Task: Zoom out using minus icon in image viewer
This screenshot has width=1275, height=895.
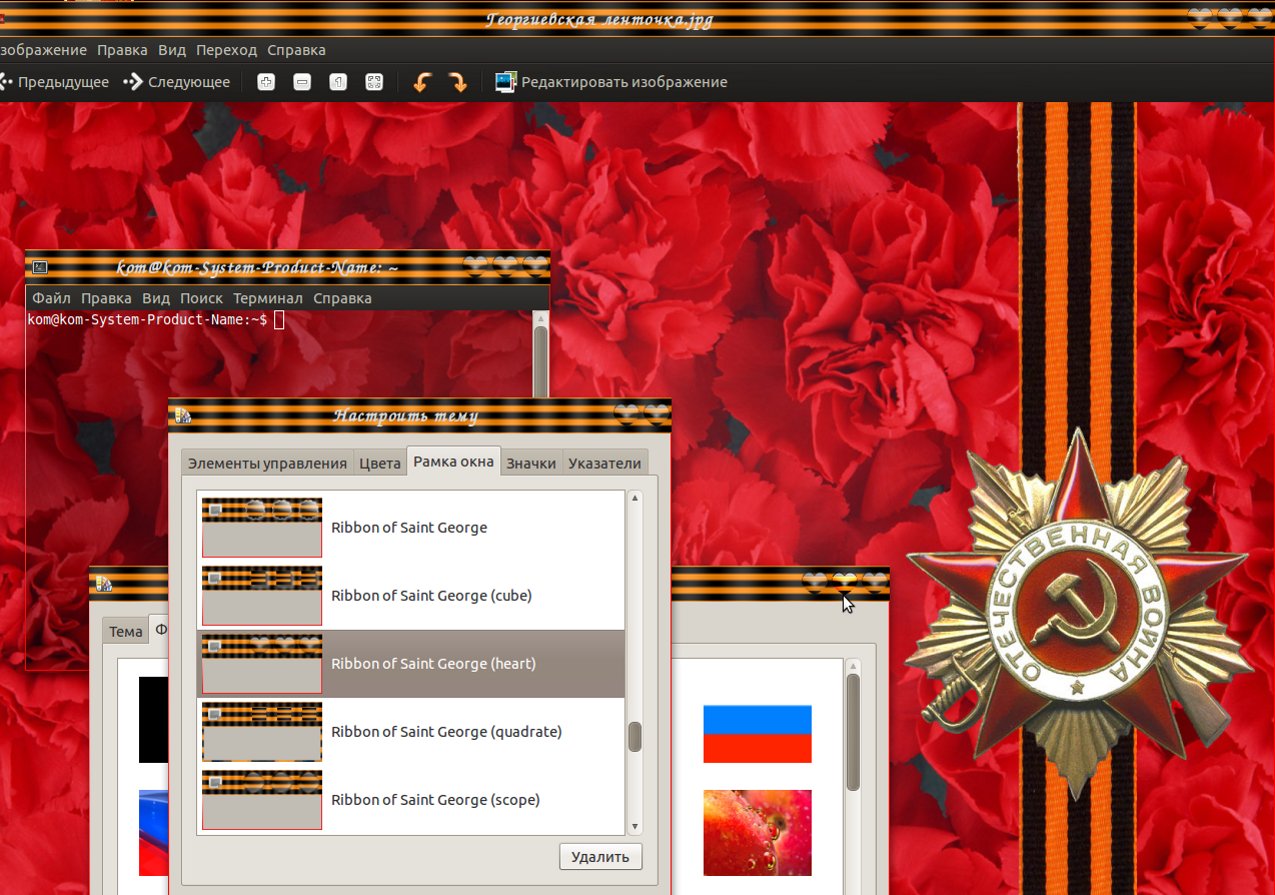Action: [x=302, y=82]
